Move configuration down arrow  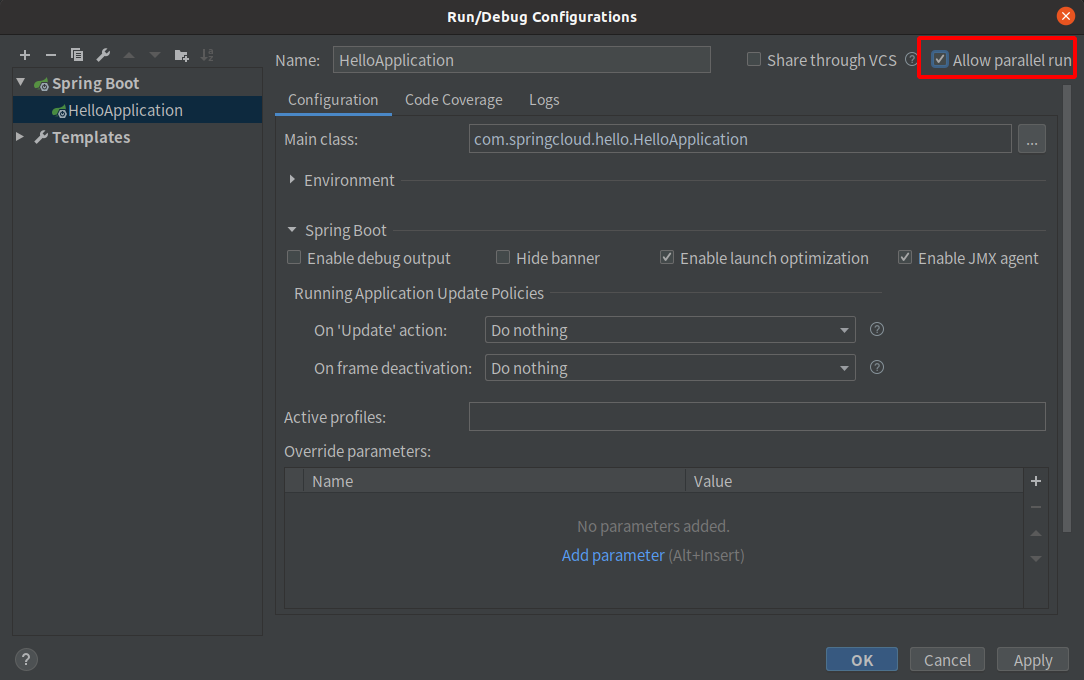(155, 55)
